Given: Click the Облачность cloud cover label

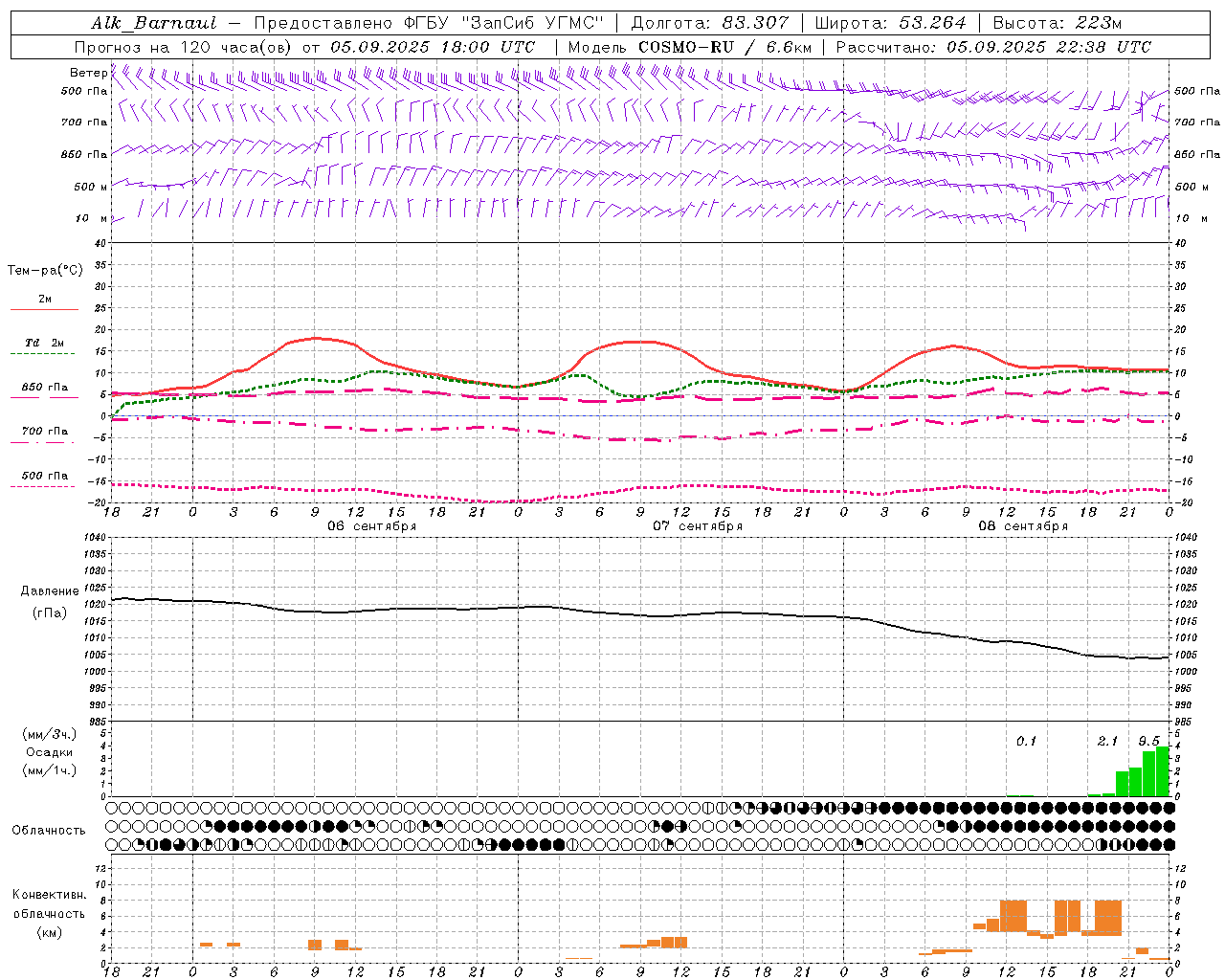Looking at the screenshot, I should pyautogui.click(x=49, y=830).
